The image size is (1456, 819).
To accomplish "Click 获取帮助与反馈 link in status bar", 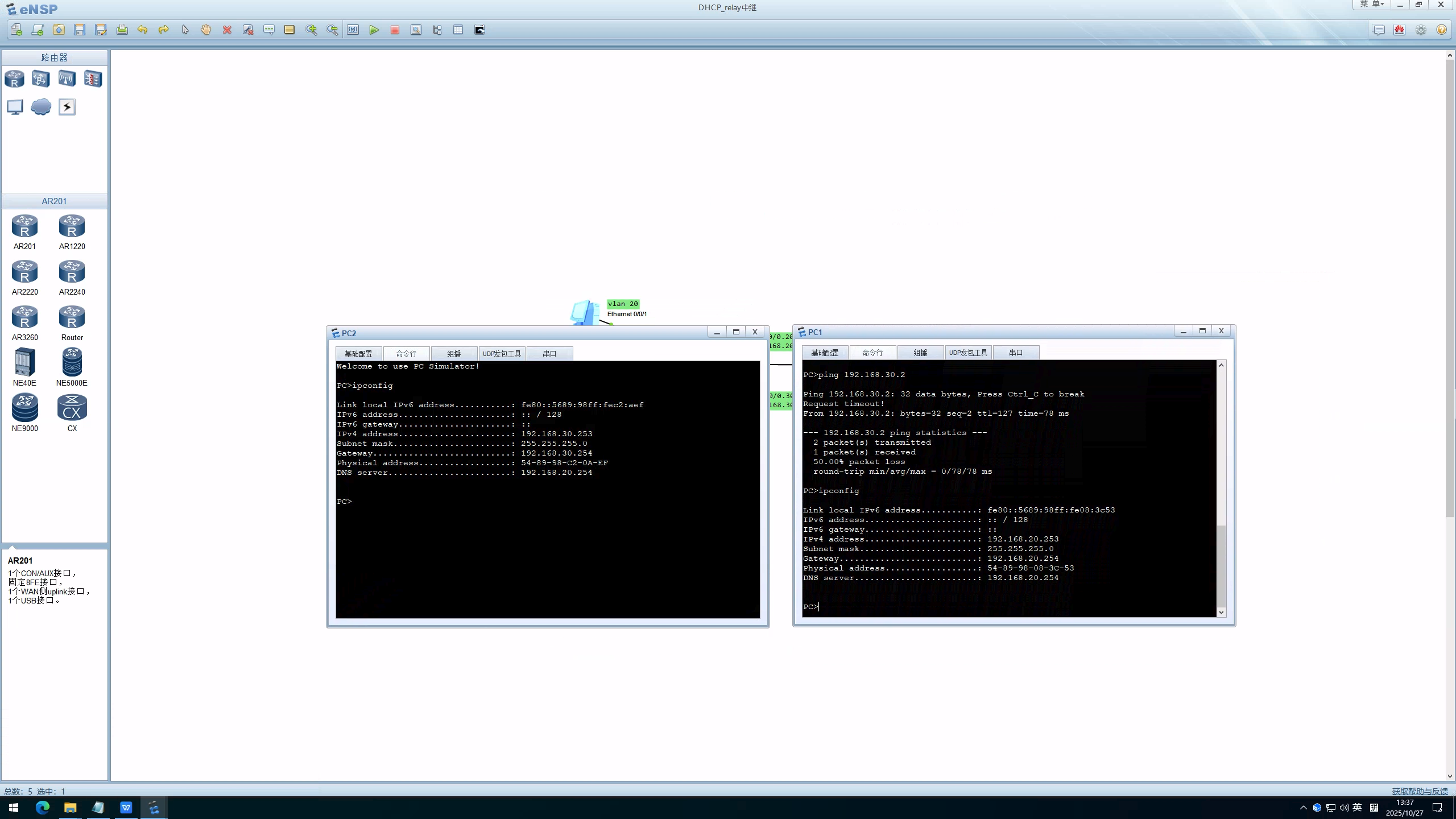I will (x=1420, y=791).
